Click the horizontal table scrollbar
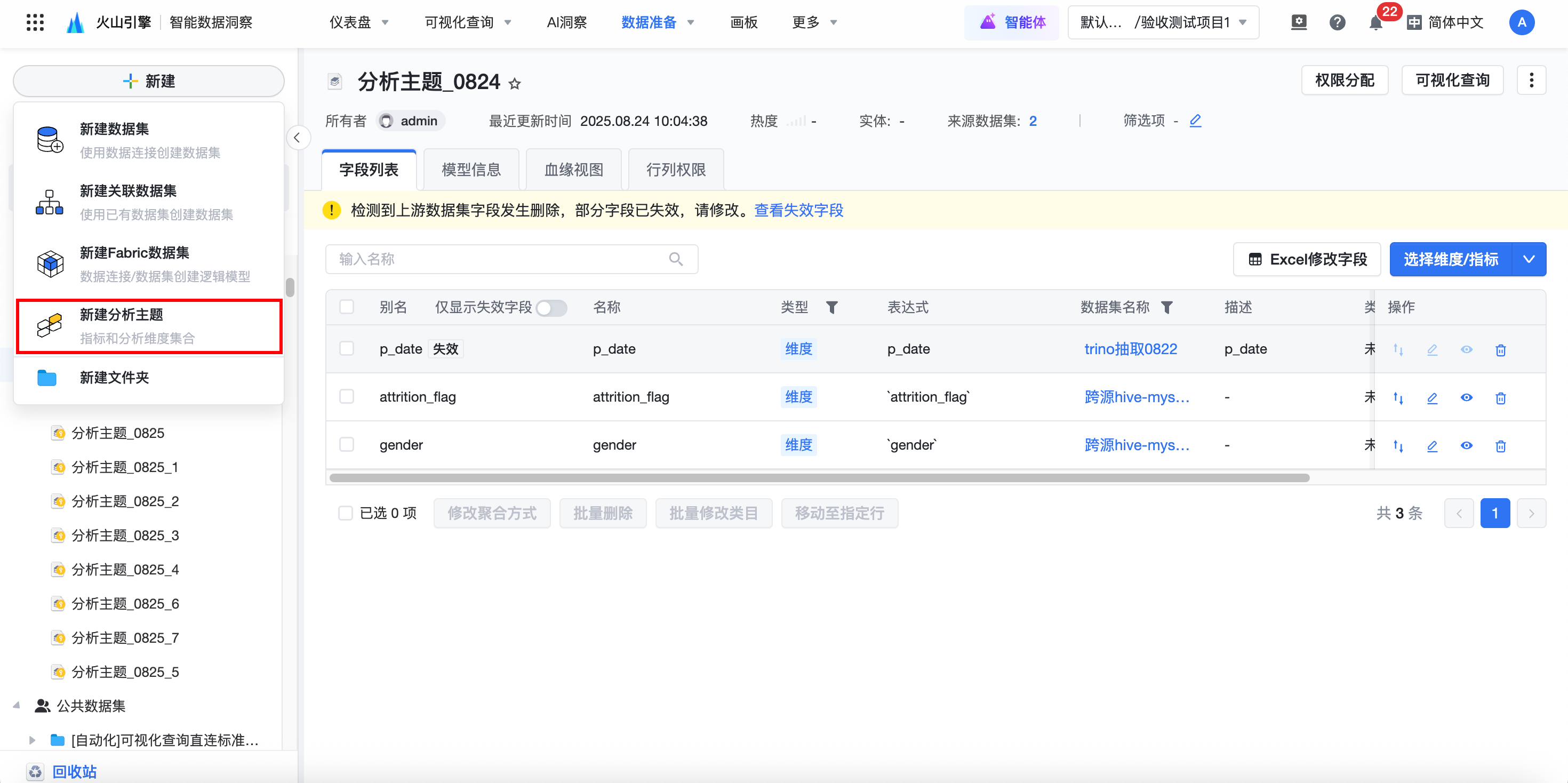The height and width of the screenshot is (783, 1568). click(x=819, y=478)
